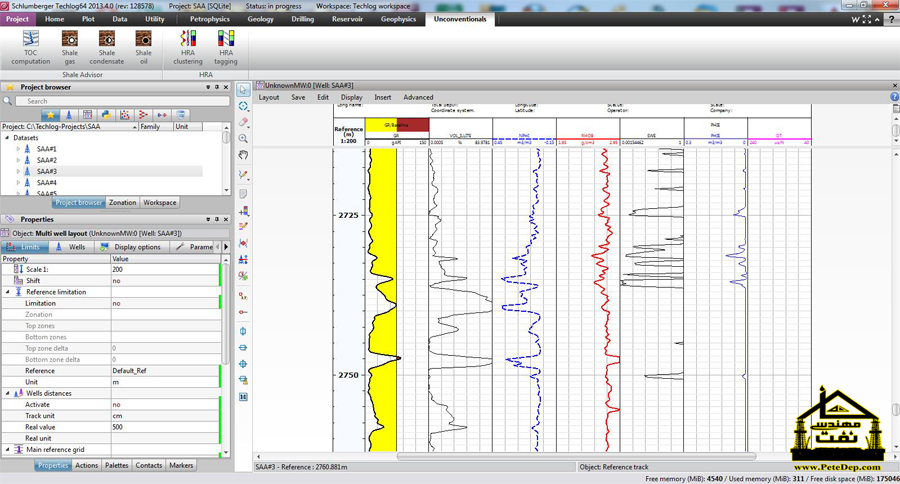This screenshot has width=900, height=484.
Task: Click the search magnifier in Project browser
Action: click(7, 101)
